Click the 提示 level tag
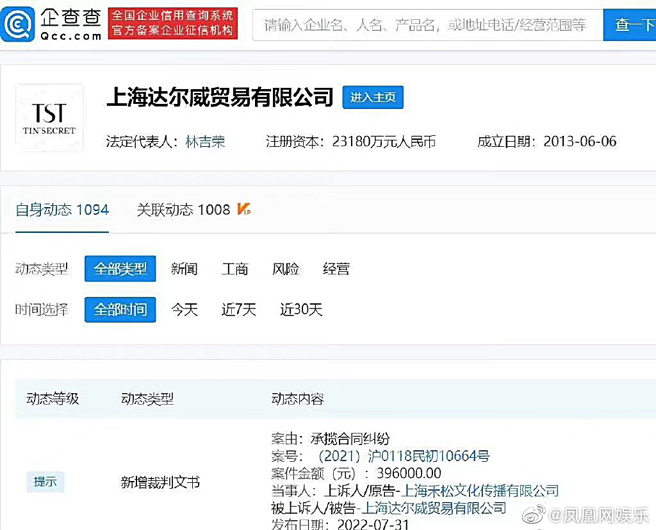The width and height of the screenshot is (656, 530). 45,482
